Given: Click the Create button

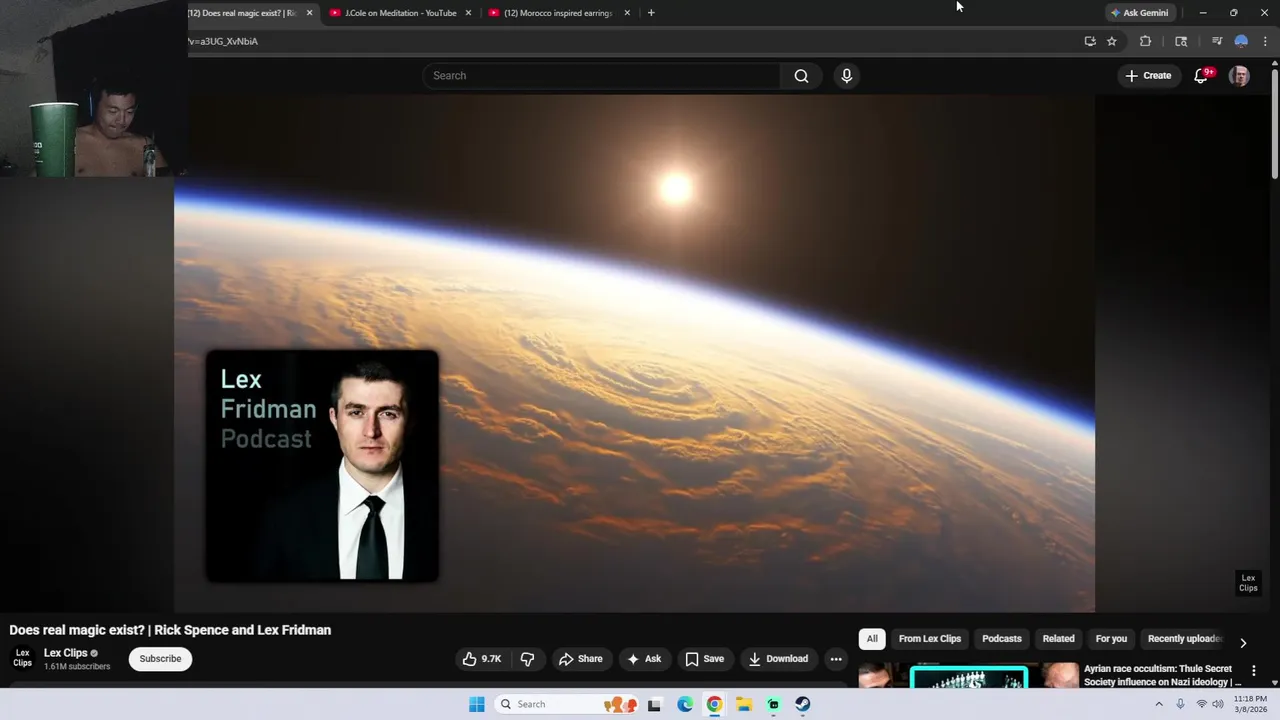Looking at the screenshot, I should click(1148, 76).
